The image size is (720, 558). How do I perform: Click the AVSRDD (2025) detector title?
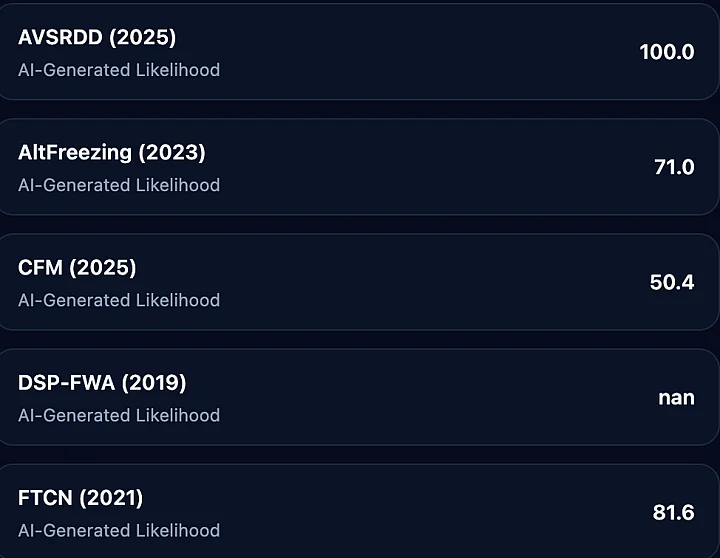(97, 38)
